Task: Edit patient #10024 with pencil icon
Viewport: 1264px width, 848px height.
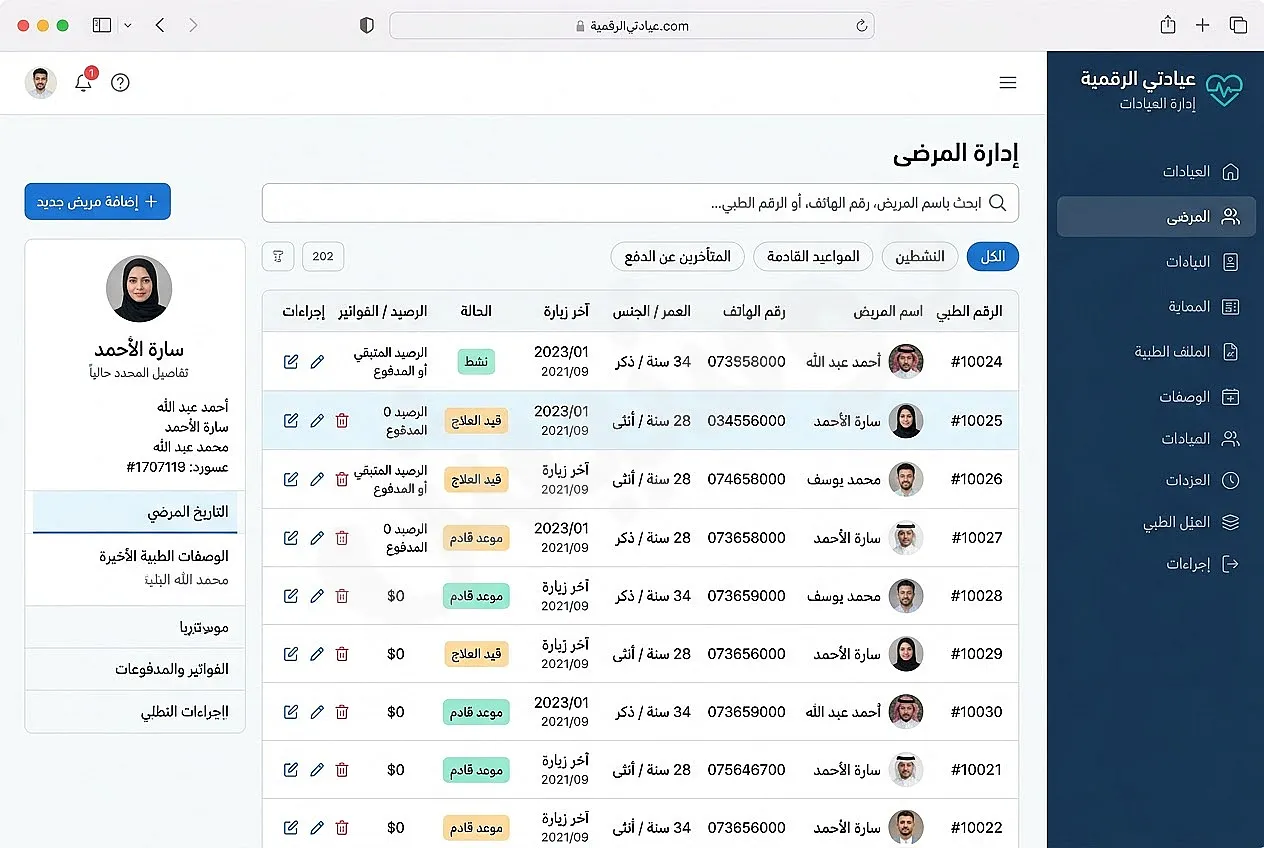Action: (x=317, y=362)
